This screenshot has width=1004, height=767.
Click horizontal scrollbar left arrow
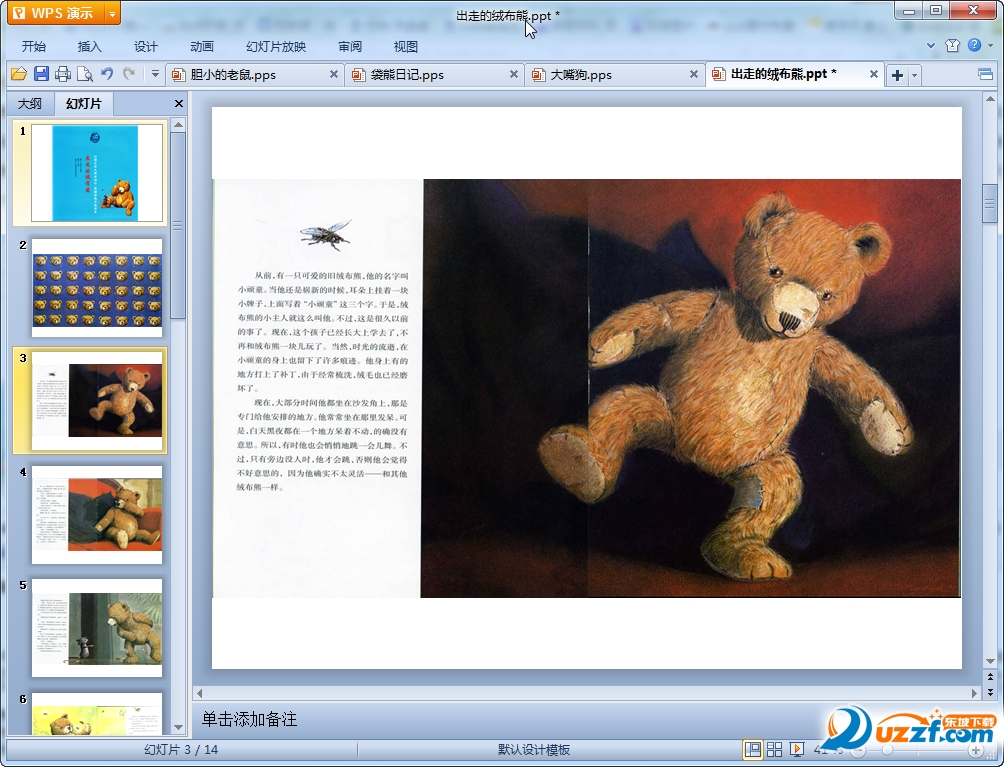200,693
